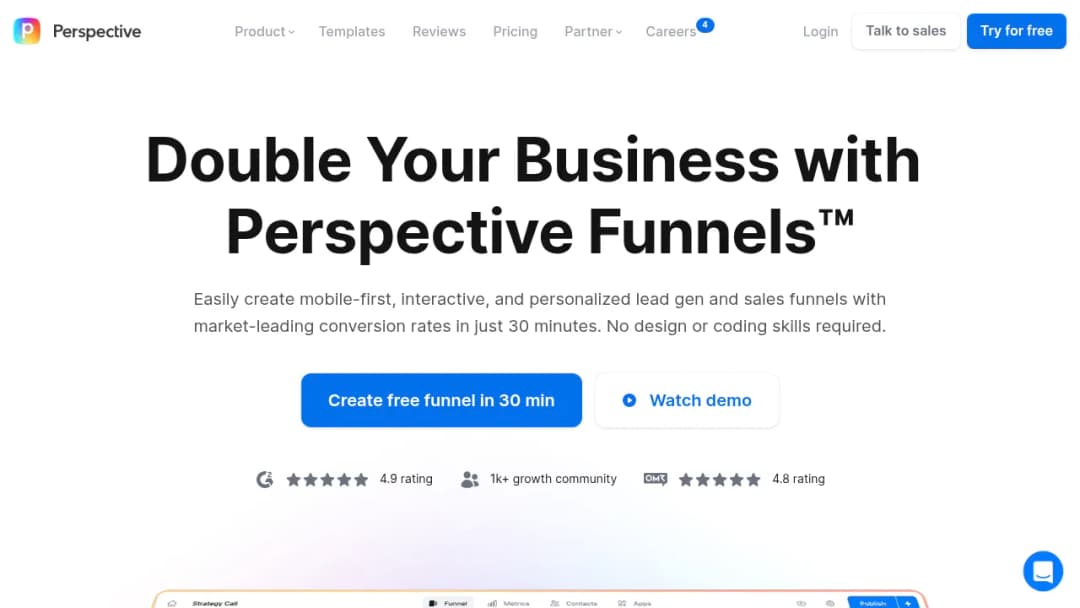Open the Pricing page

pos(515,32)
